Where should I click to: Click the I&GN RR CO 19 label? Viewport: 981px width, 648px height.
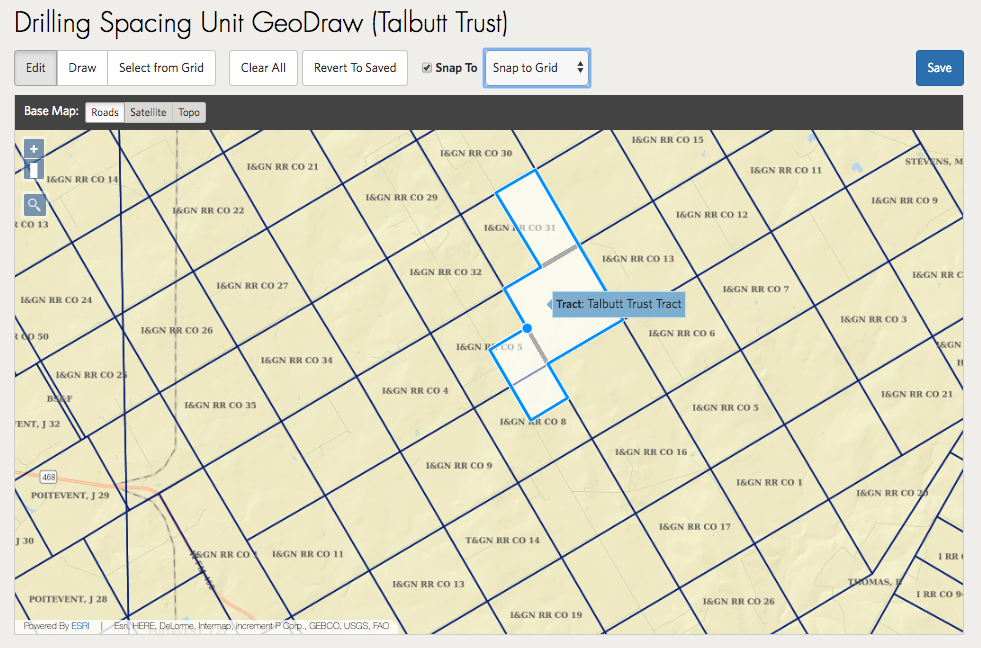tap(546, 615)
